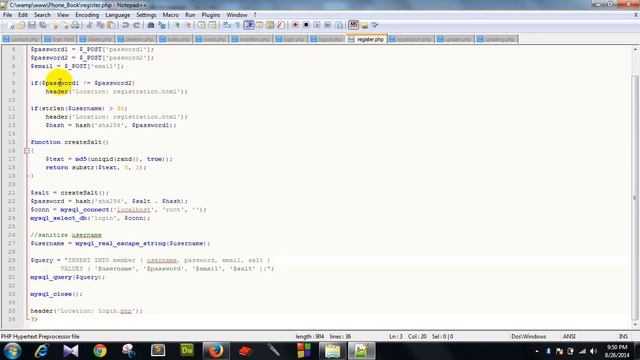This screenshot has height=360, width=640.
Task: Start macro recording with the red dot
Action: point(296,25)
